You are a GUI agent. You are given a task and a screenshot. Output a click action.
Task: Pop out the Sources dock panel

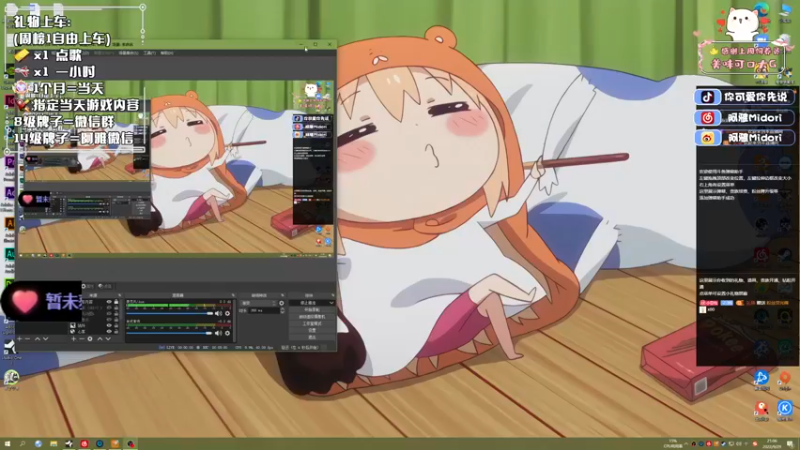pyautogui.click(x=120, y=295)
